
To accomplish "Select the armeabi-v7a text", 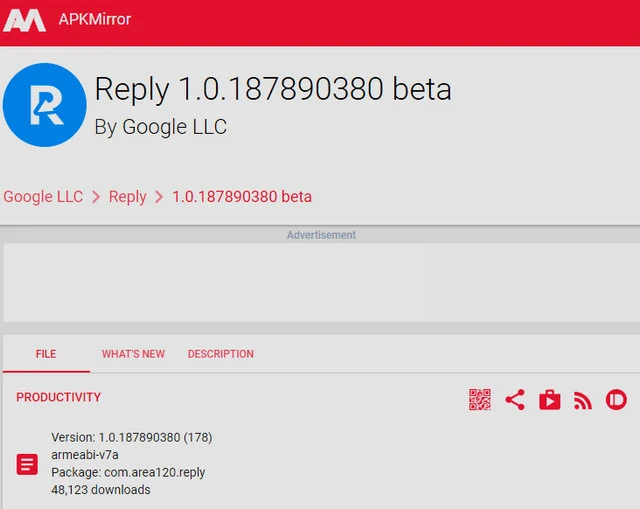I will [x=85, y=454].
